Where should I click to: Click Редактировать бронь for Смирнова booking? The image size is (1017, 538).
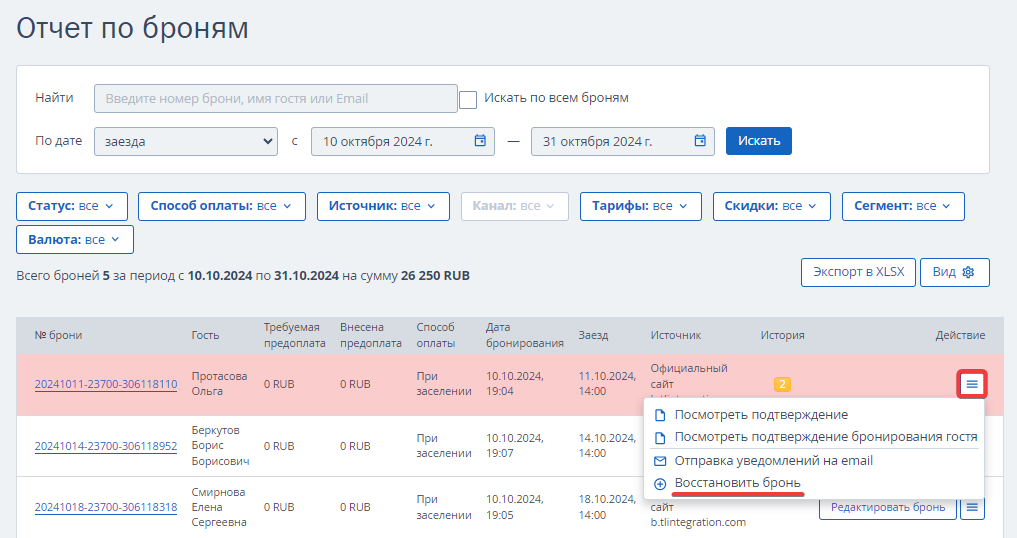coord(887,507)
